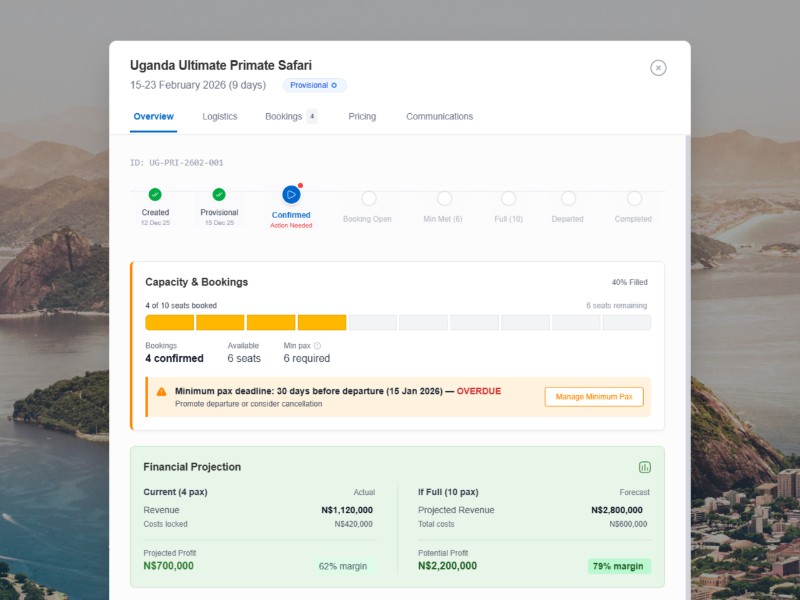Viewport: 800px width, 600px height.
Task: Open the Communications tab
Action: pyautogui.click(x=439, y=116)
